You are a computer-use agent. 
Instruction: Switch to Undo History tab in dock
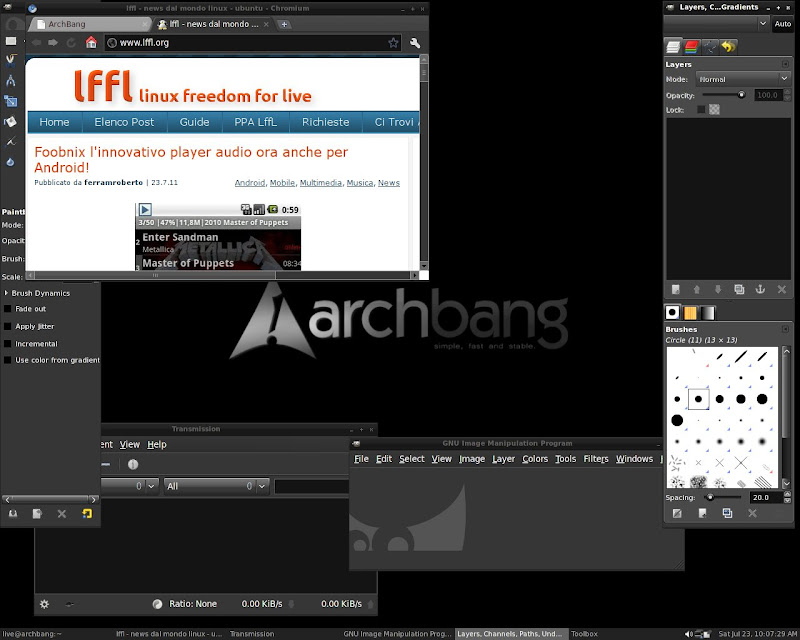(729, 47)
